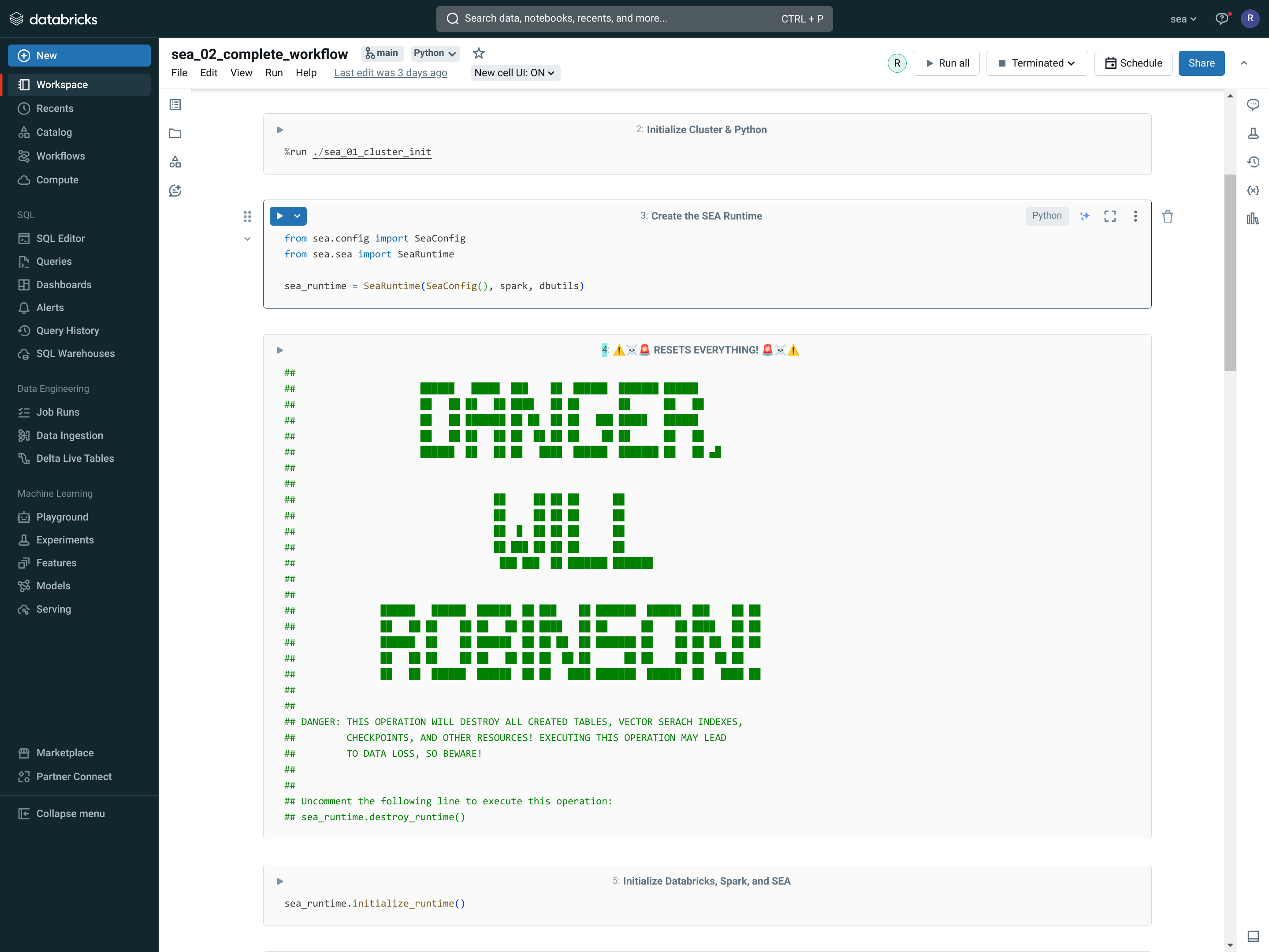Open the View menu

(241, 73)
